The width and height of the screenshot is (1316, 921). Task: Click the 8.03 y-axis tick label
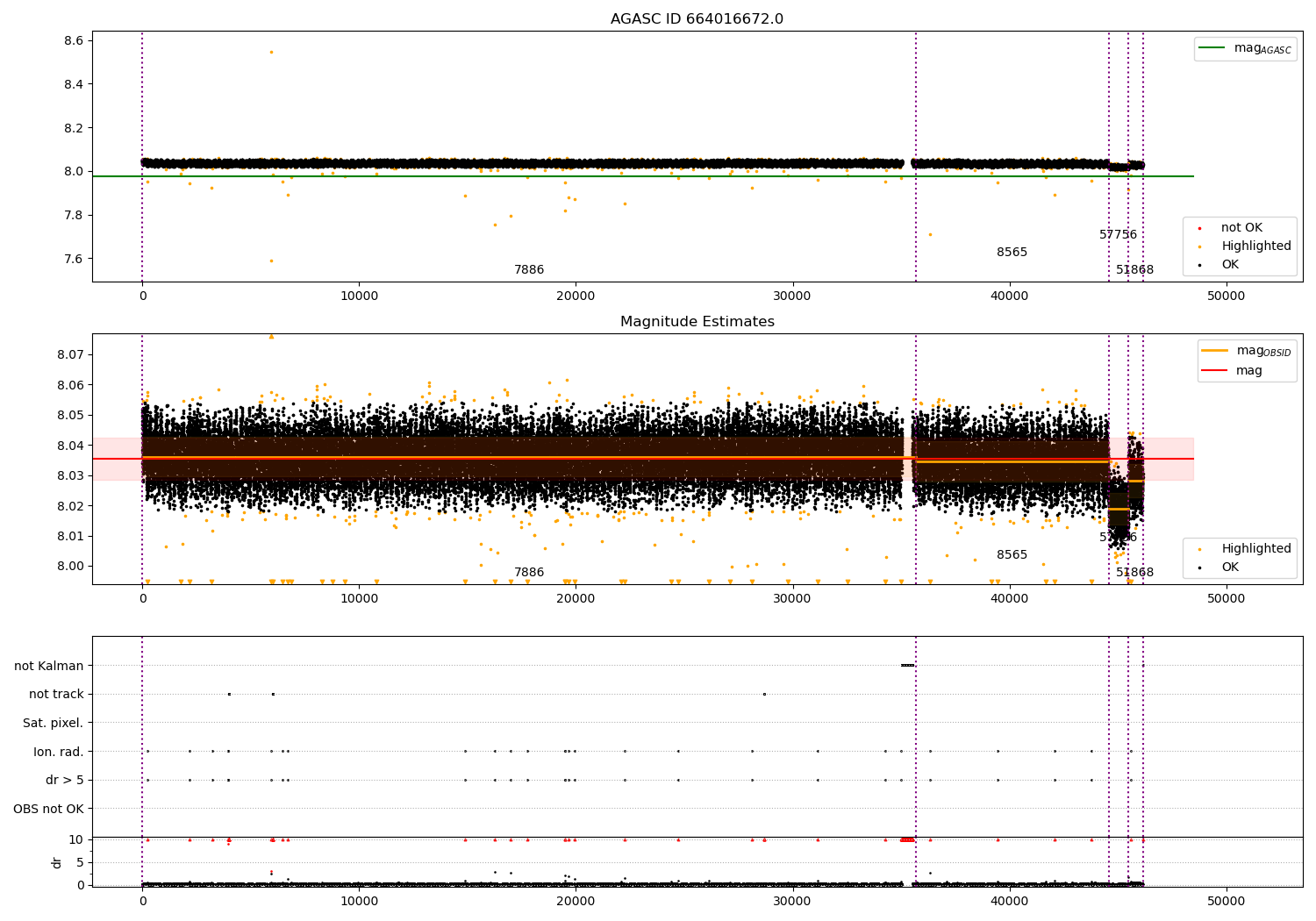pyautogui.click(x=70, y=475)
